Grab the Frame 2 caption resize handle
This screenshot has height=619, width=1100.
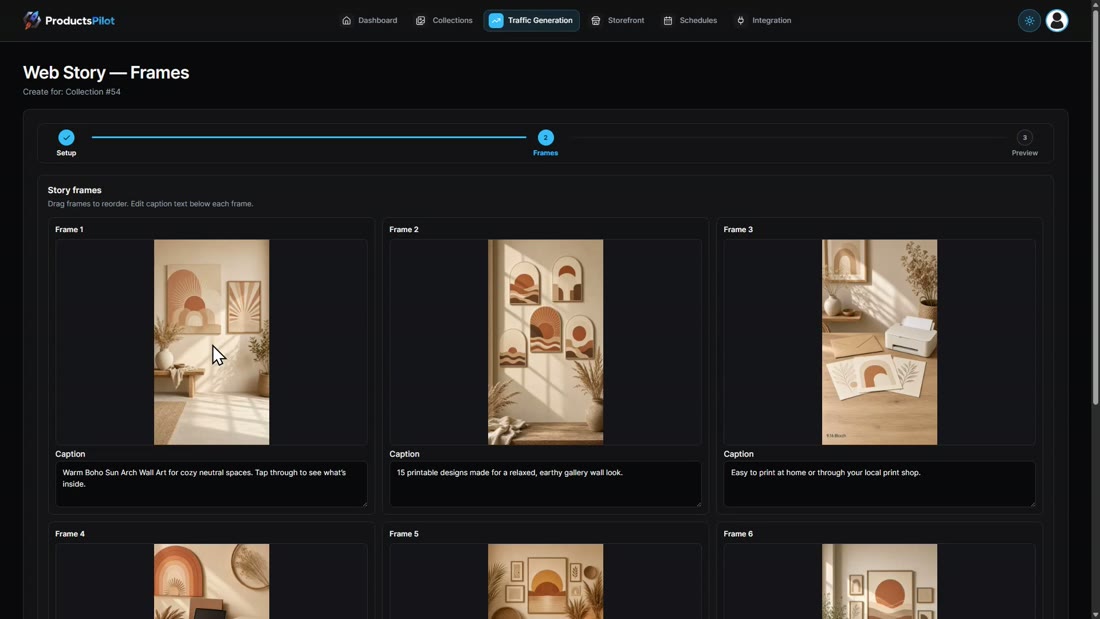pyautogui.click(x=698, y=503)
